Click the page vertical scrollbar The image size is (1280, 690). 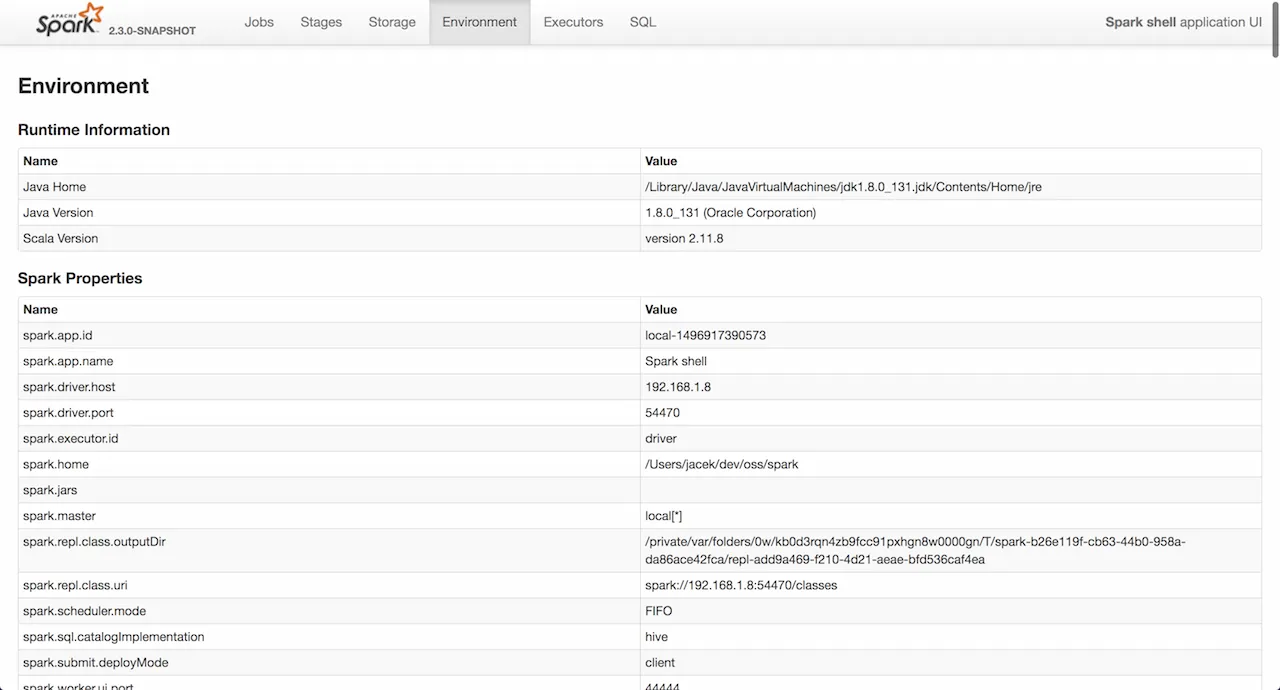[1274, 300]
